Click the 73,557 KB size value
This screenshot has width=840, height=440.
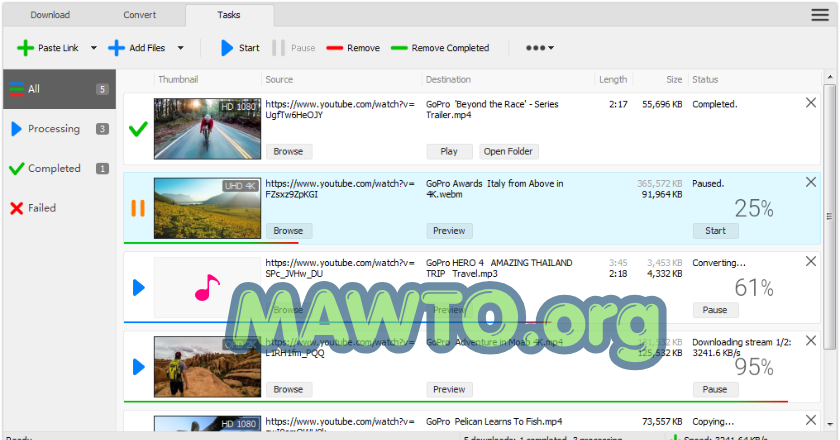click(662, 422)
